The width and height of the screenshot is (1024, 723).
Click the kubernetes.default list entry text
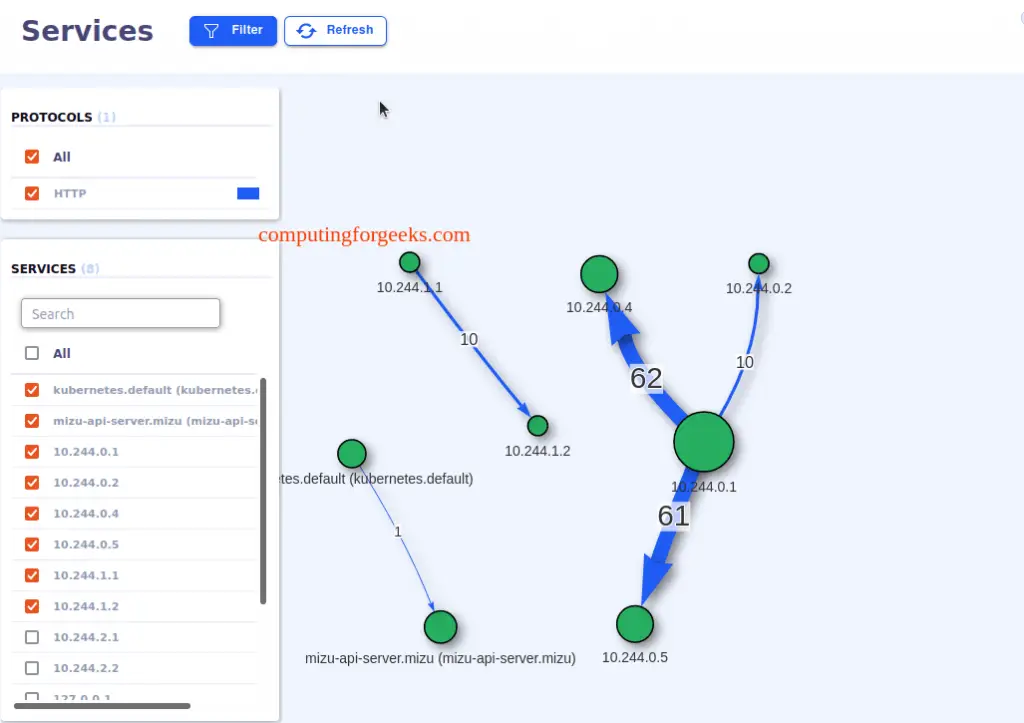(155, 390)
